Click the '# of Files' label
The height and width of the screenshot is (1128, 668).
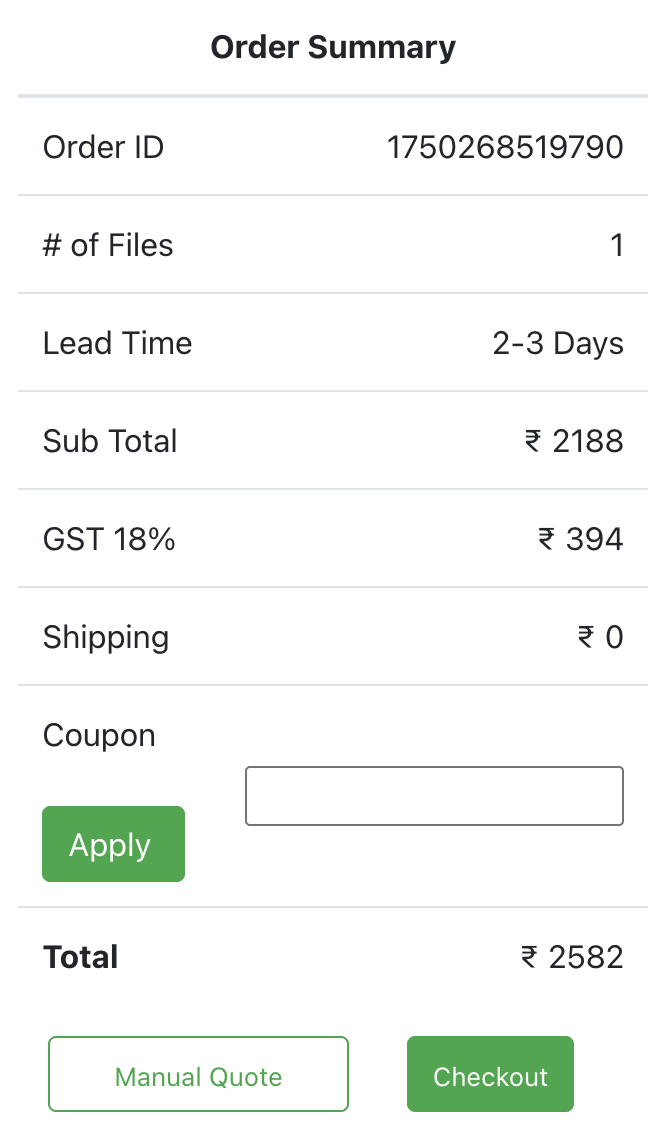pos(108,246)
